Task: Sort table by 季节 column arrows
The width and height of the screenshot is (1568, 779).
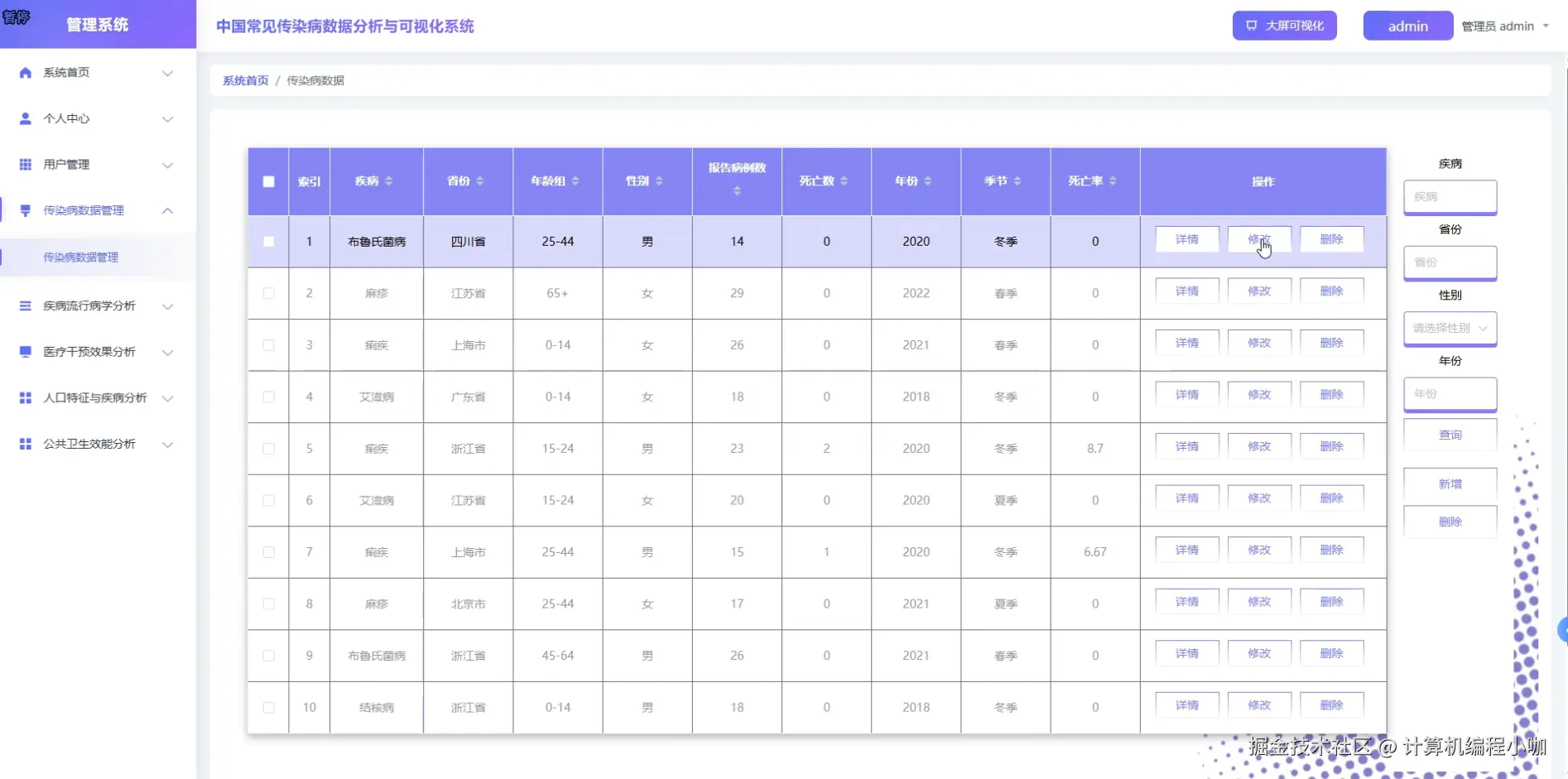Action: (1017, 181)
